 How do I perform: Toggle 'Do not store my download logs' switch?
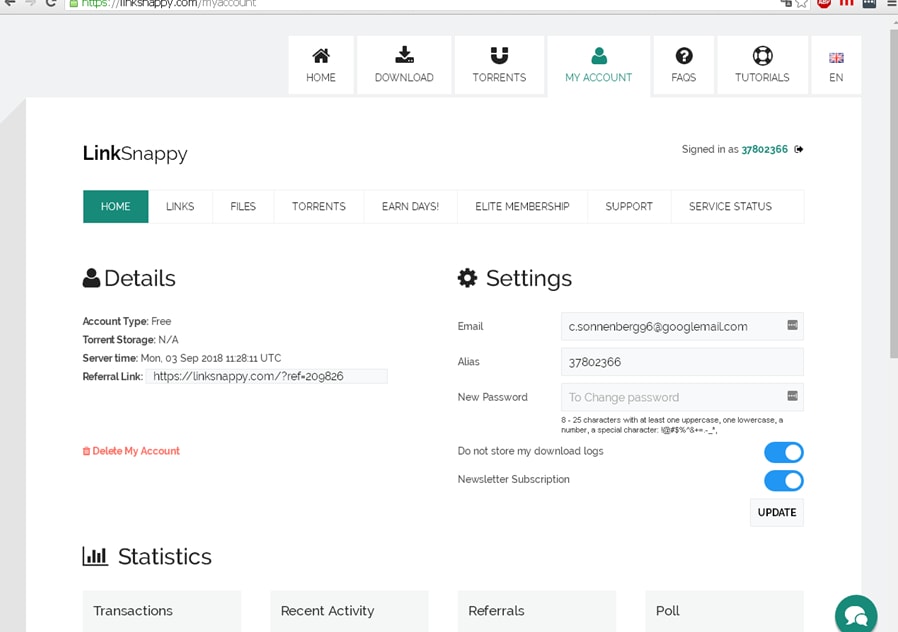click(783, 452)
